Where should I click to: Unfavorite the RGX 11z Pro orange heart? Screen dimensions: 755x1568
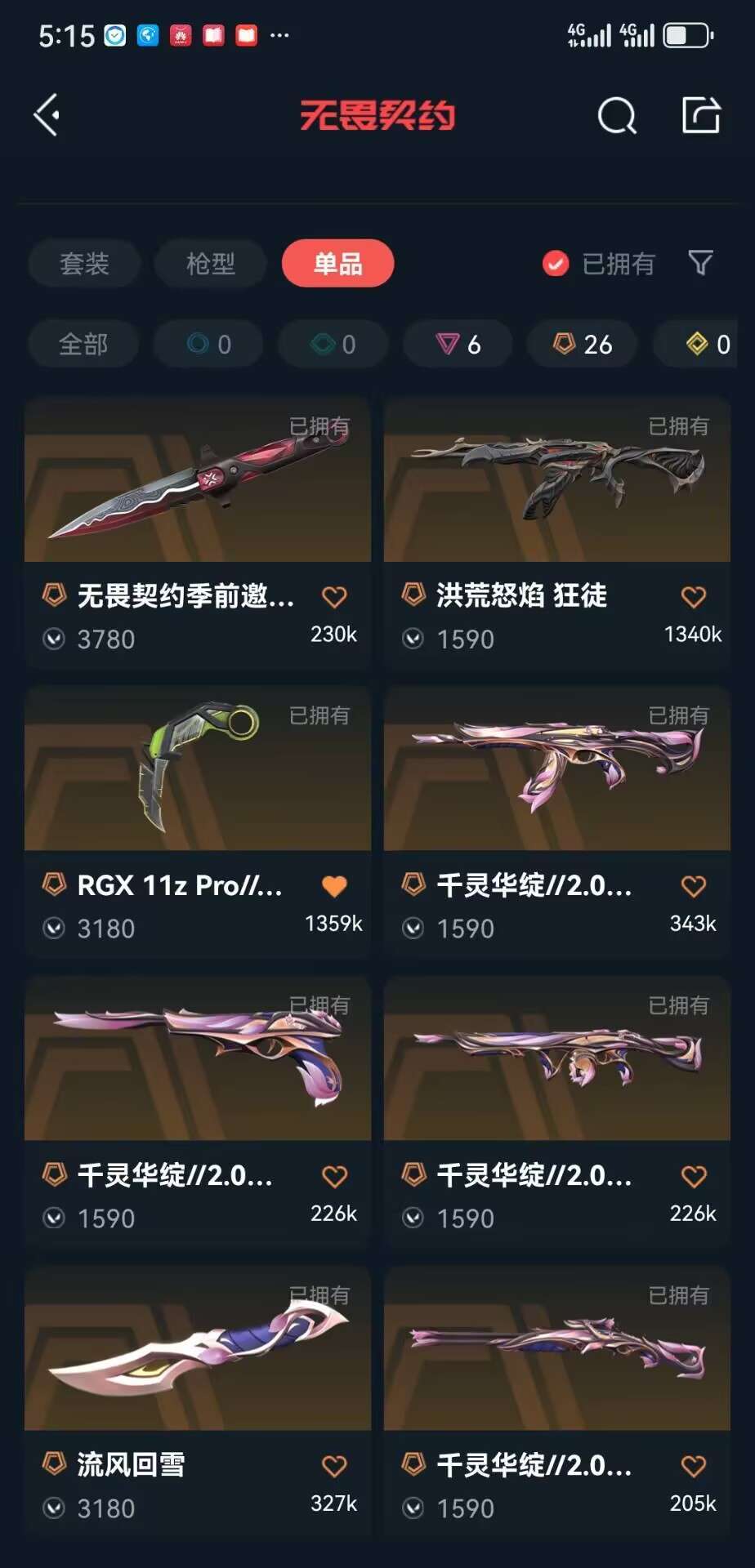tap(334, 886)
